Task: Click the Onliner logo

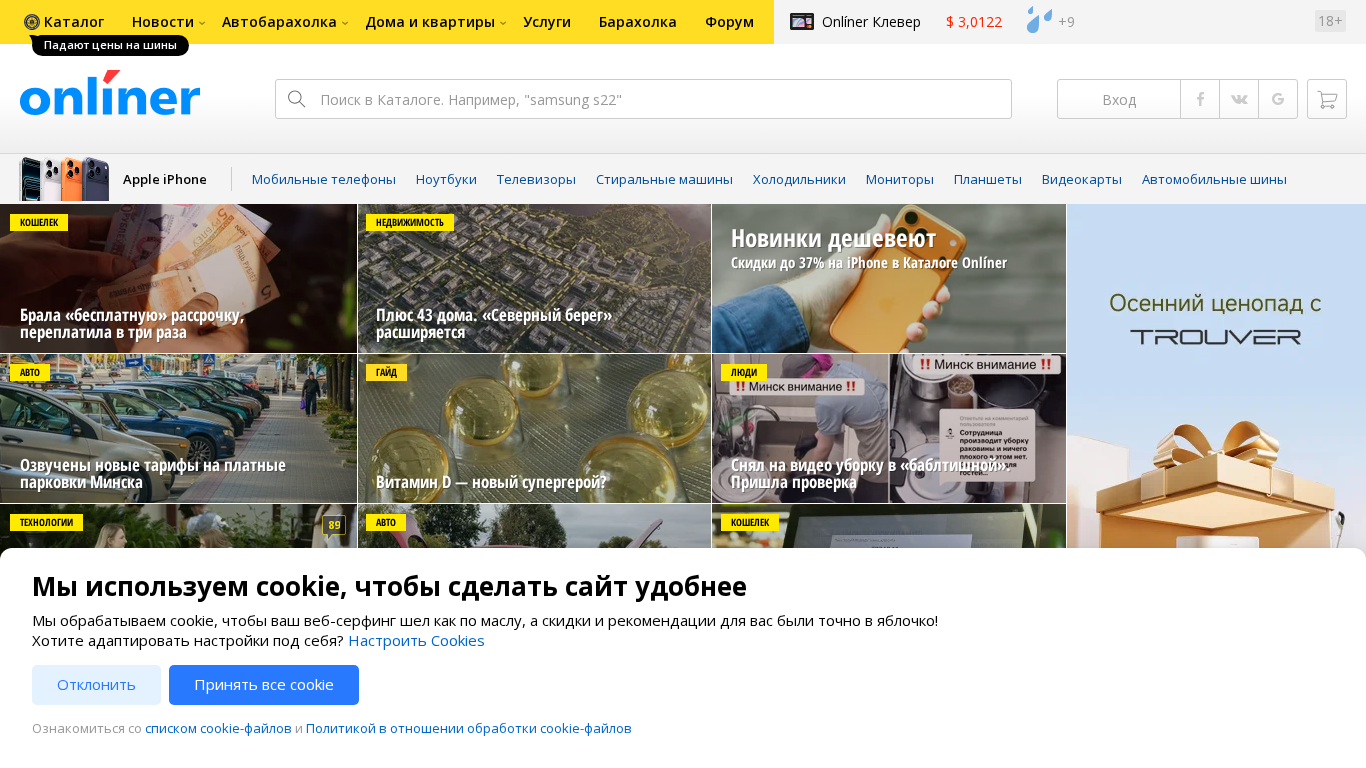Action: pos(110,93)
